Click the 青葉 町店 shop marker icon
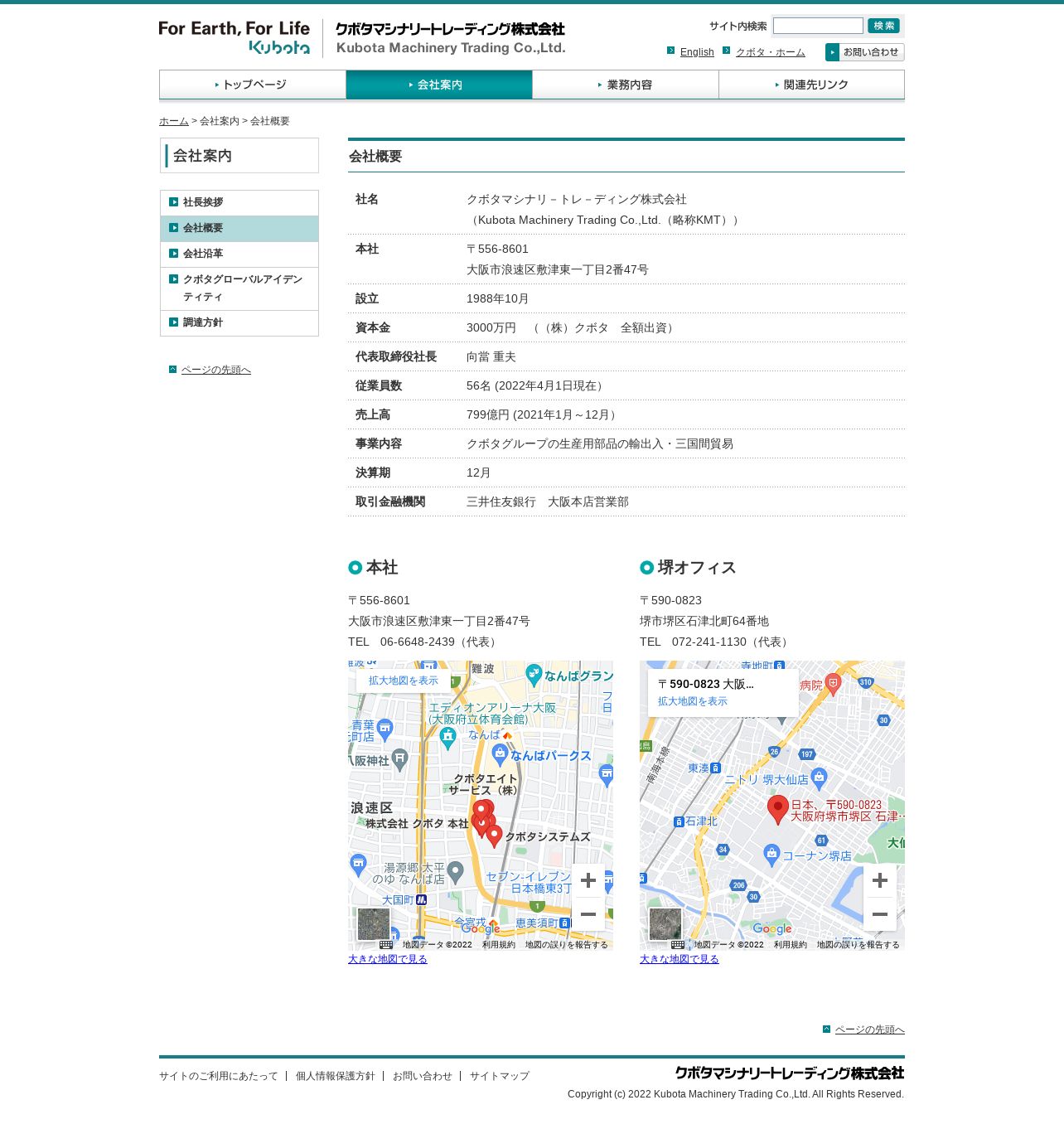1064x1124 pixels. [x=384, y=729]
